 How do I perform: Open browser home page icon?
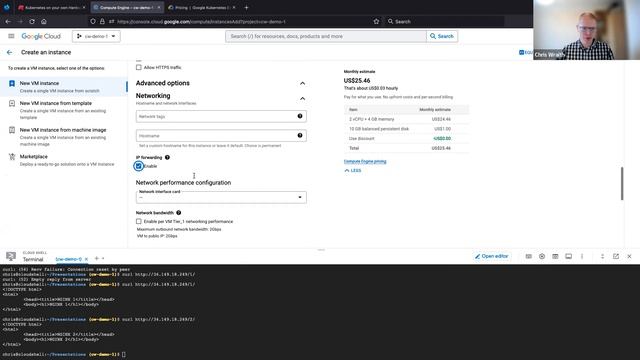(44, 21)
